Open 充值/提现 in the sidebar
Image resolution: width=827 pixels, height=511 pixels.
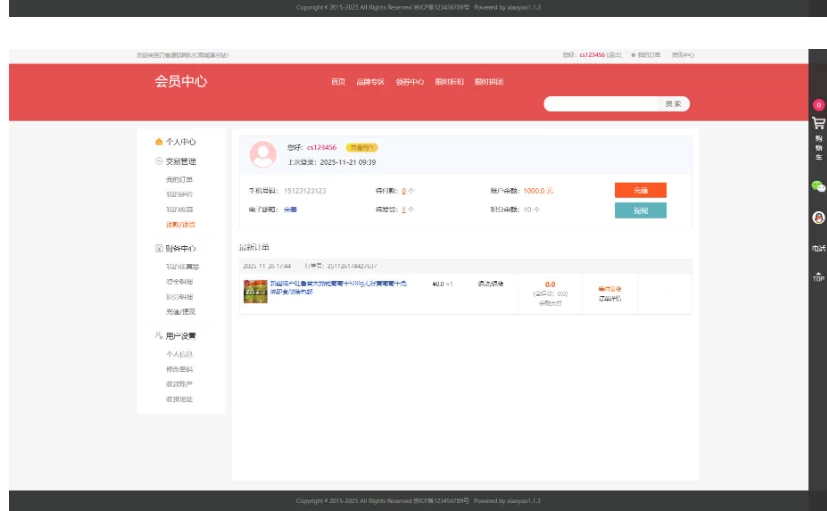point(180,312)
